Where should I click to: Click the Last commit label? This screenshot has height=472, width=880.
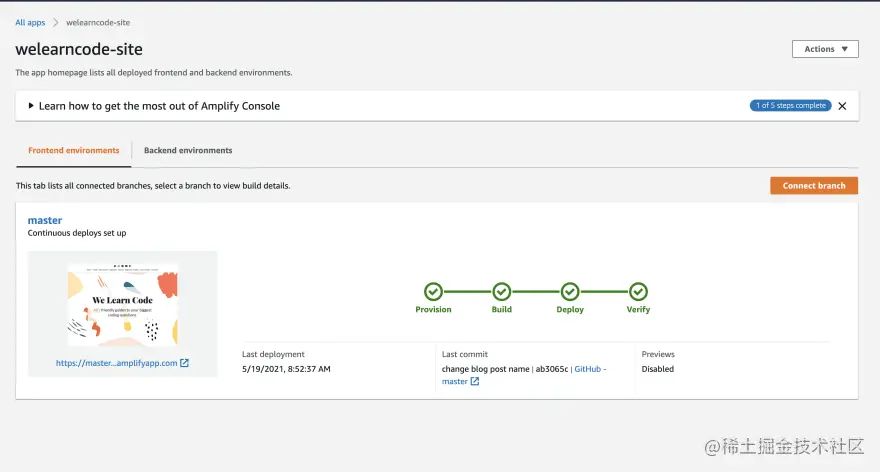click(x=465, y=354)
